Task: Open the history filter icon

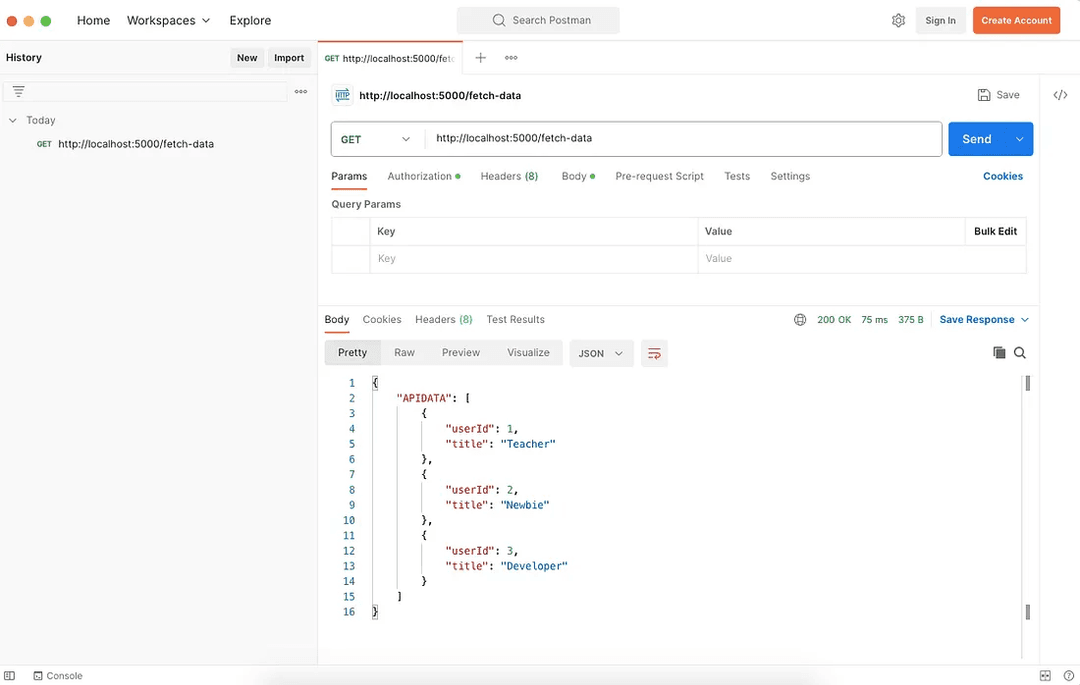Action: tap(19, 92)
